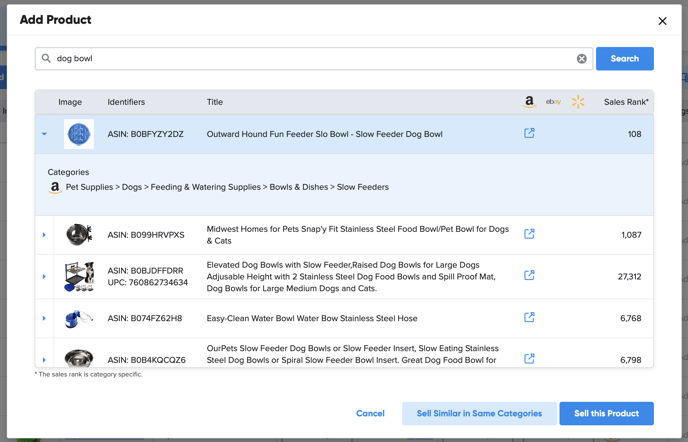Expand the Easy-Clean Water Bowl row

[44, 318]
